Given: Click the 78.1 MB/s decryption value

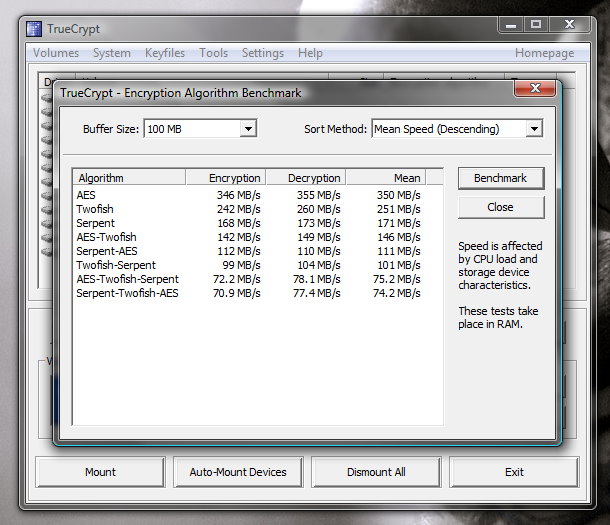Looking at the screenshot, I should 317,279.
